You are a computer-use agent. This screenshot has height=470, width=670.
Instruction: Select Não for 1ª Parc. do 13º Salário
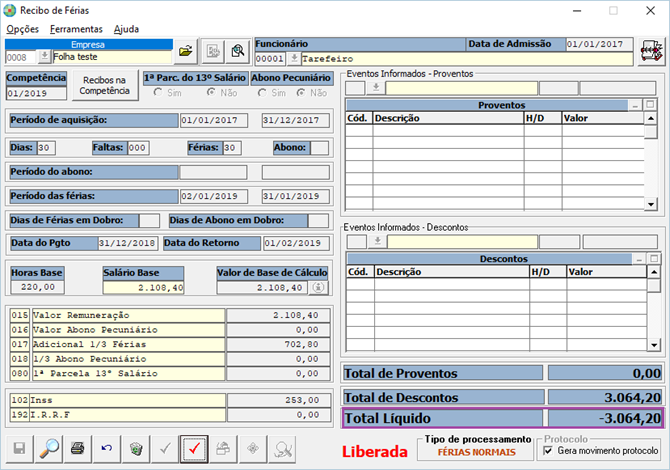(x=211, y=92)
